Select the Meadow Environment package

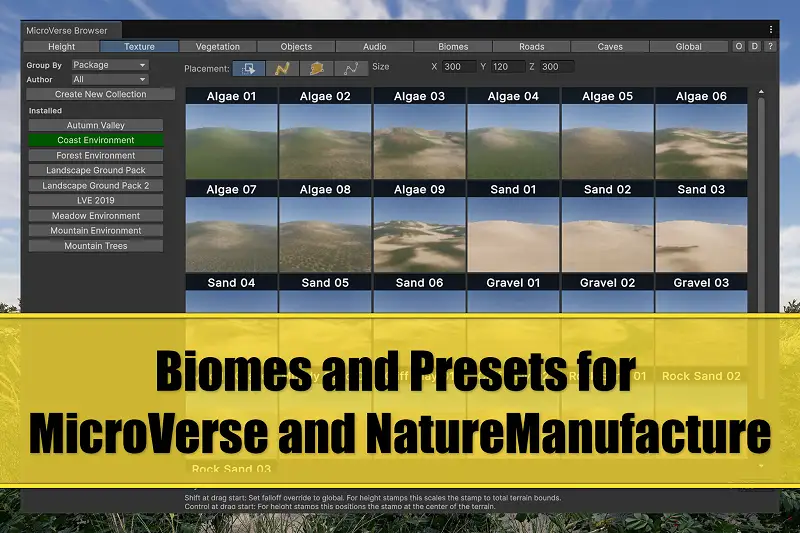coord(96,215)
